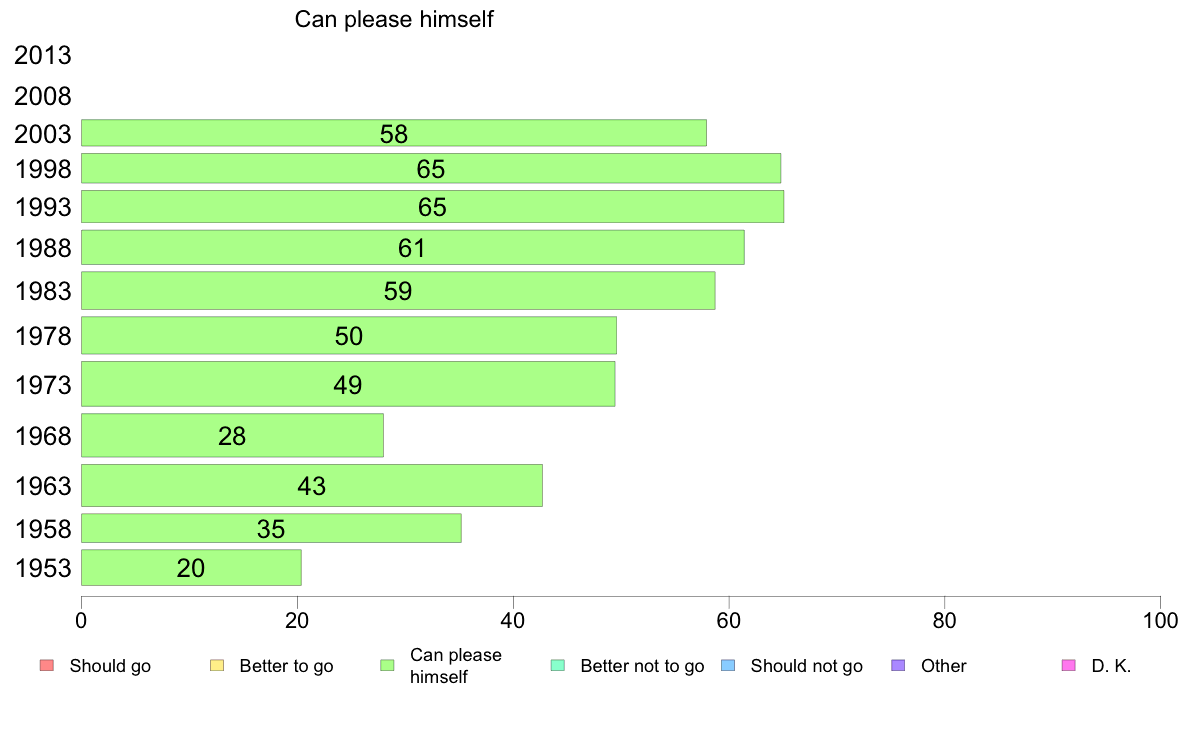Image resolution: width=1188 pixels, height=736 pixels.
Task: Click the 1968 bar showing 28
Action: click(x=233, y=435)
